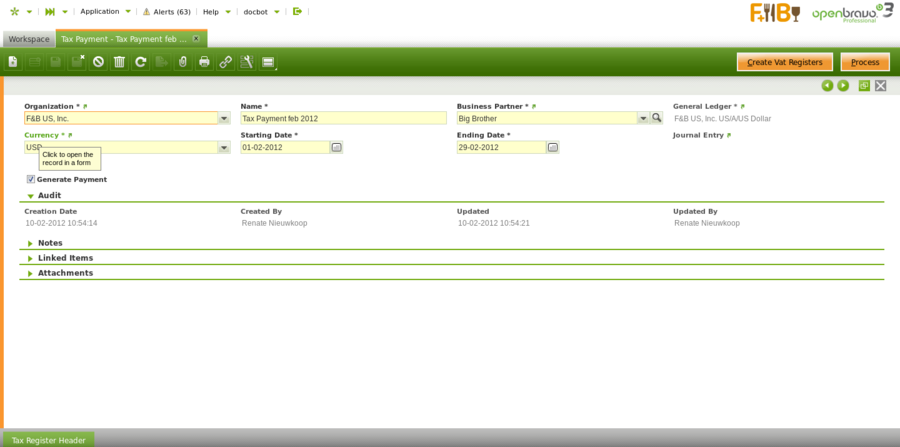Screen dimensions: 900x447
Task: Click the Undo changes toolbar icon
Action: coord(98,62)
